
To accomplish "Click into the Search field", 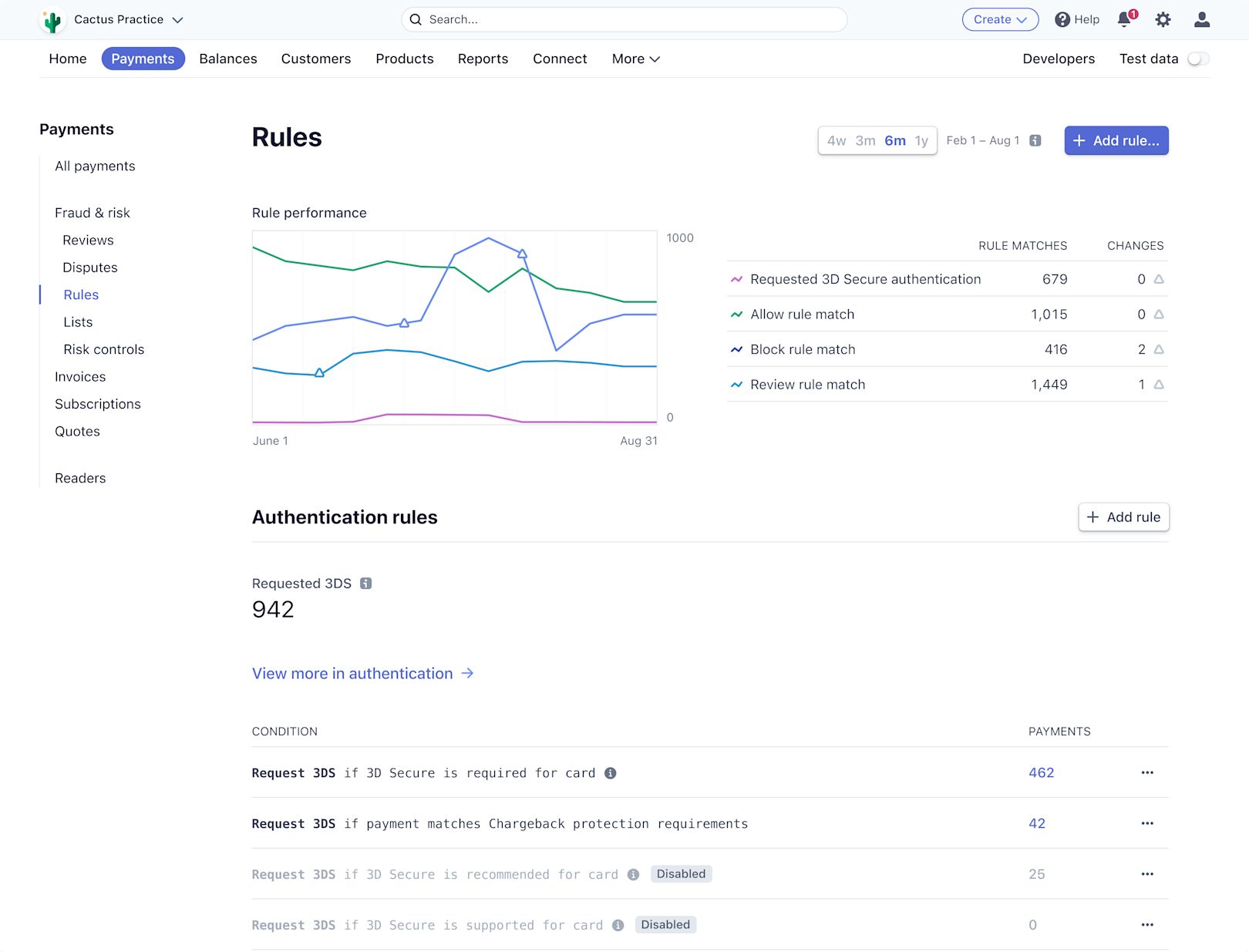I will pos(624,19).
